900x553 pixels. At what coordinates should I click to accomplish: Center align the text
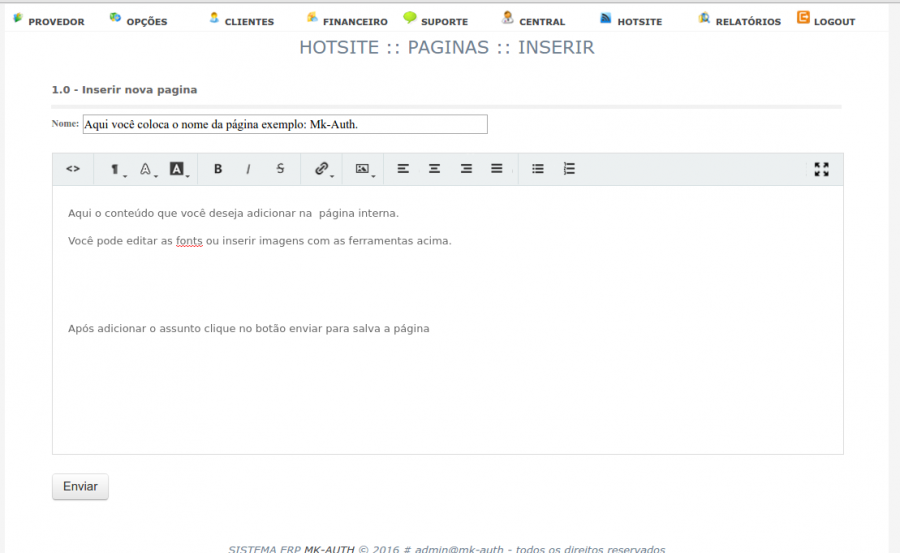(x=434, y=169)
